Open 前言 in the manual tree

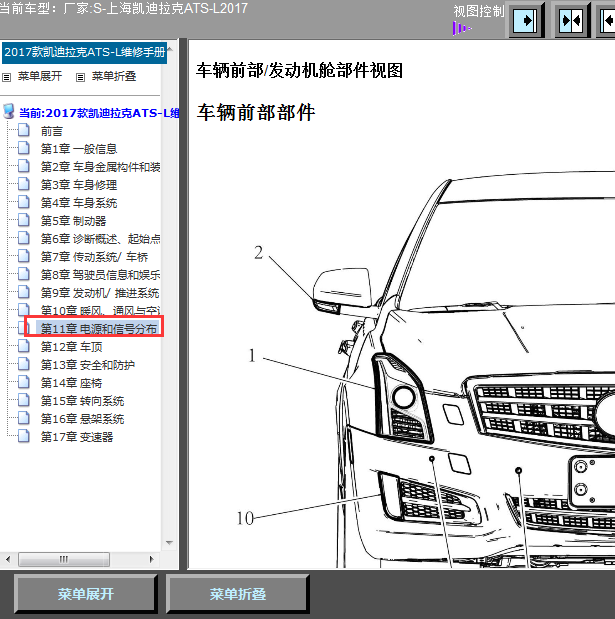[52, 131]
